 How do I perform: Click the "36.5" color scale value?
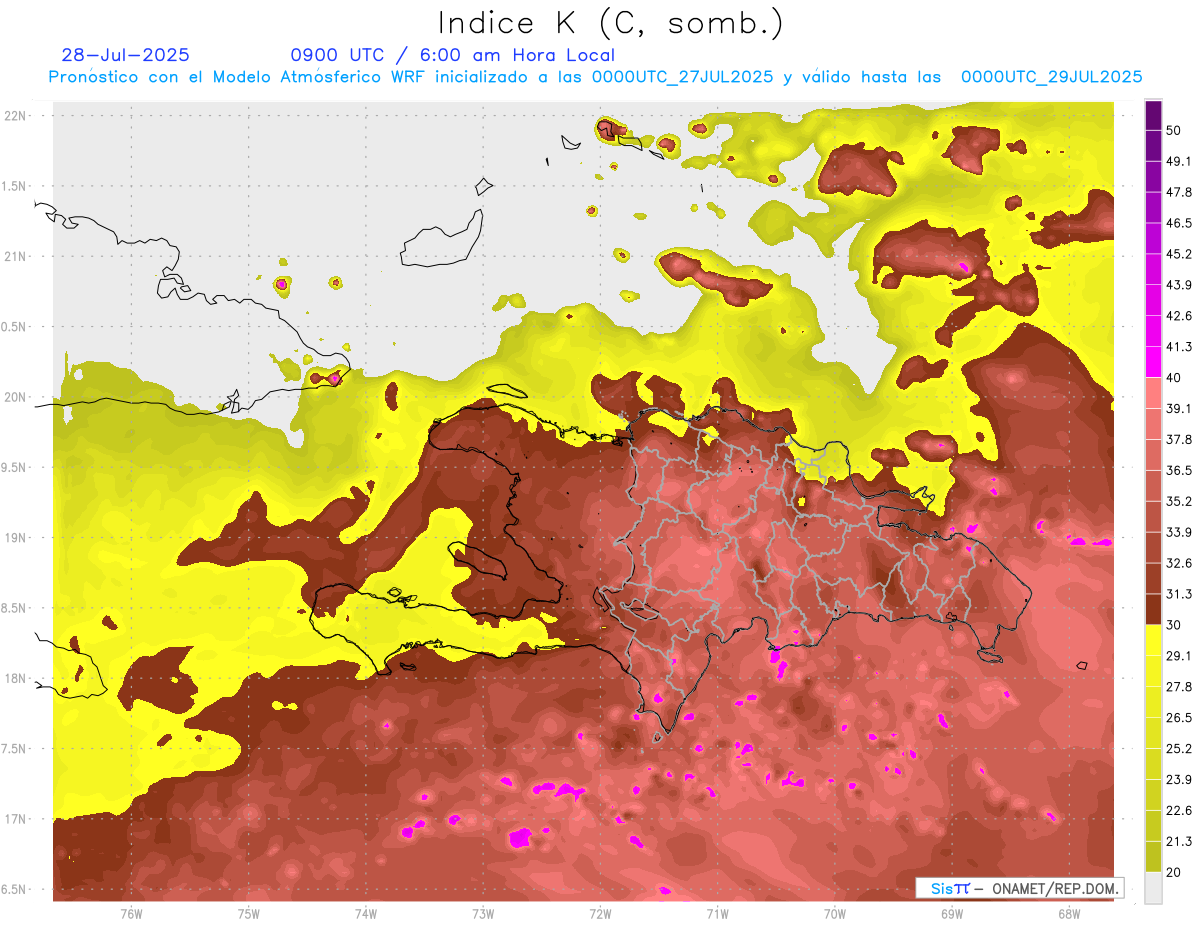pyautogui.click(x=1179, y=470)
